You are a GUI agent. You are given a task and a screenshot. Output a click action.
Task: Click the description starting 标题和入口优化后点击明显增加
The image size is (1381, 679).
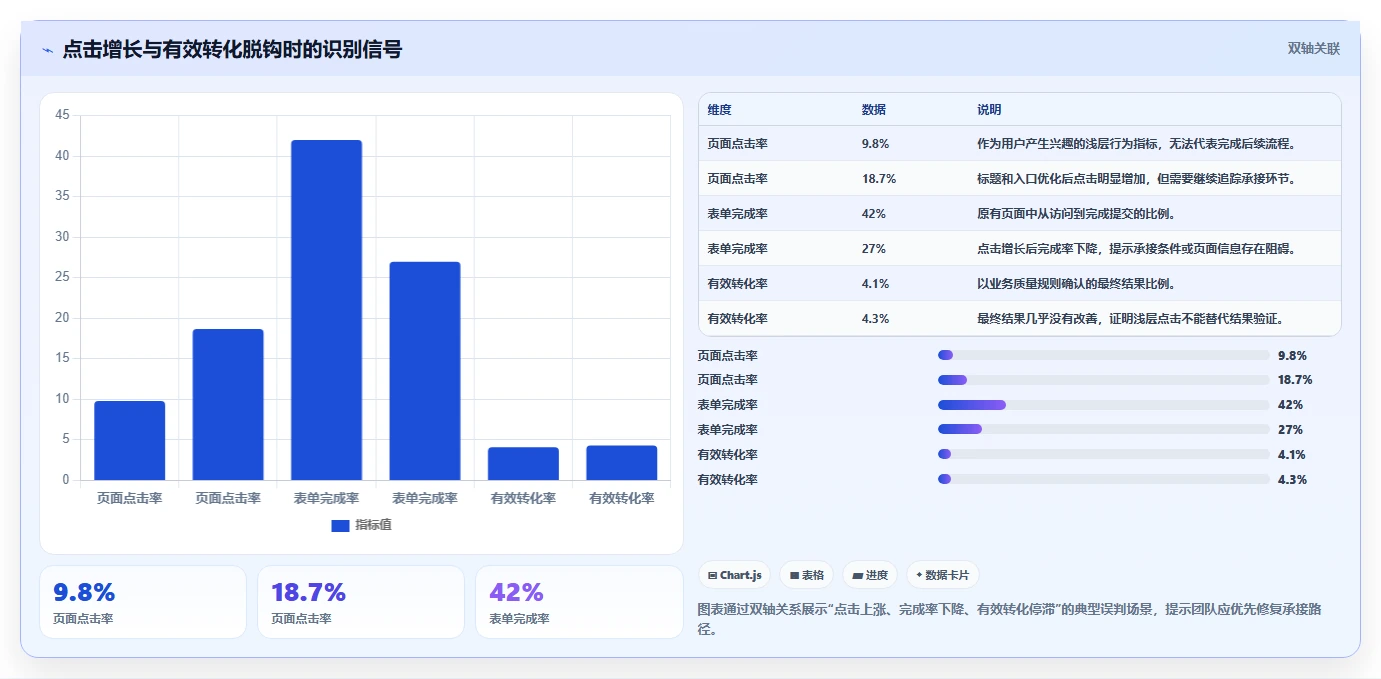[x=1137, y=179]
